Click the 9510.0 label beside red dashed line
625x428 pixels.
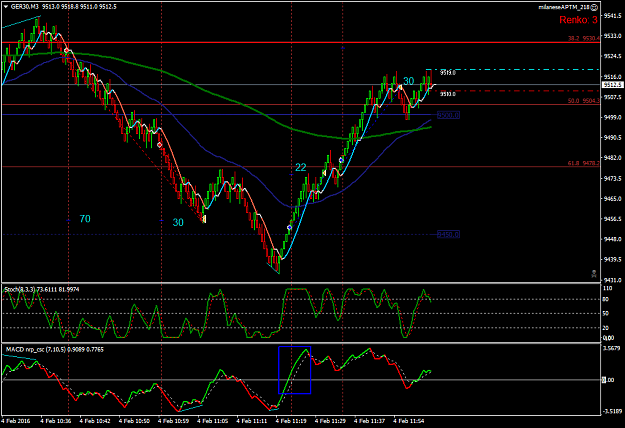[448, 94]
